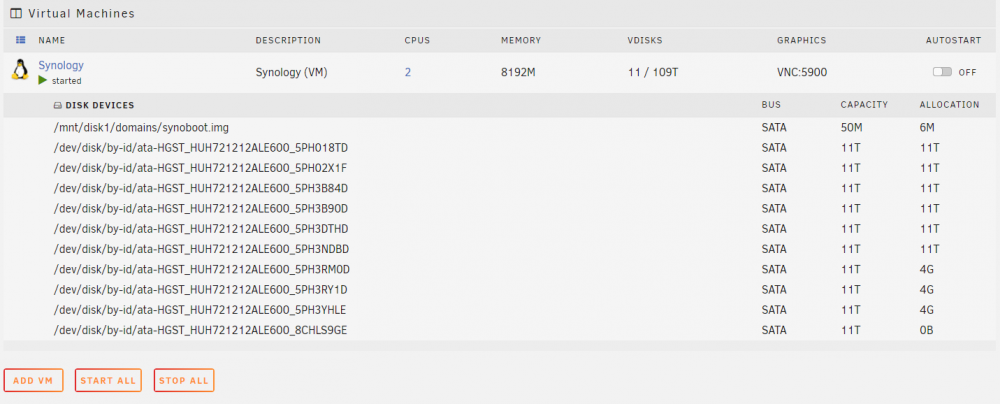
Task: Sort by the NAME column header
Action: pyautogui.click(x=52, y=40)
